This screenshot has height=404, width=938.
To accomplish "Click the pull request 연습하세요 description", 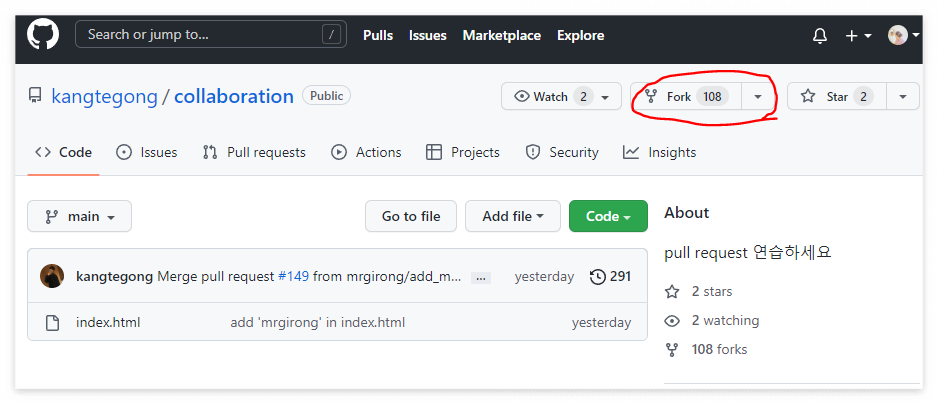I will (x=748, y=252).
